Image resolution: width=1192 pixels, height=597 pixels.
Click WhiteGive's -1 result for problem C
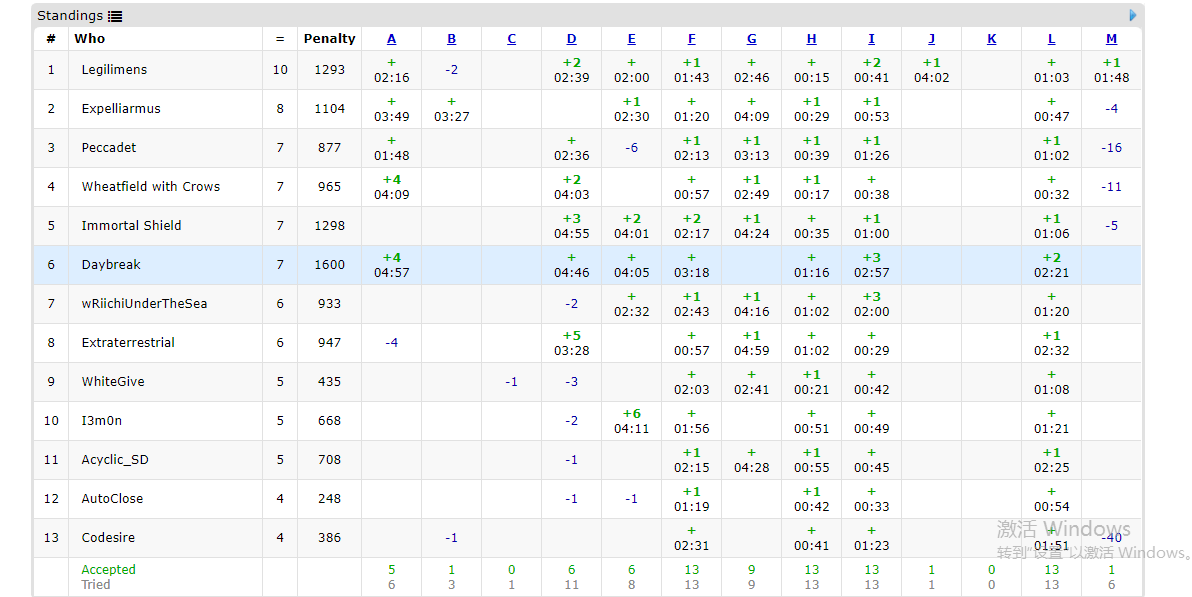[x=511, y=382]
